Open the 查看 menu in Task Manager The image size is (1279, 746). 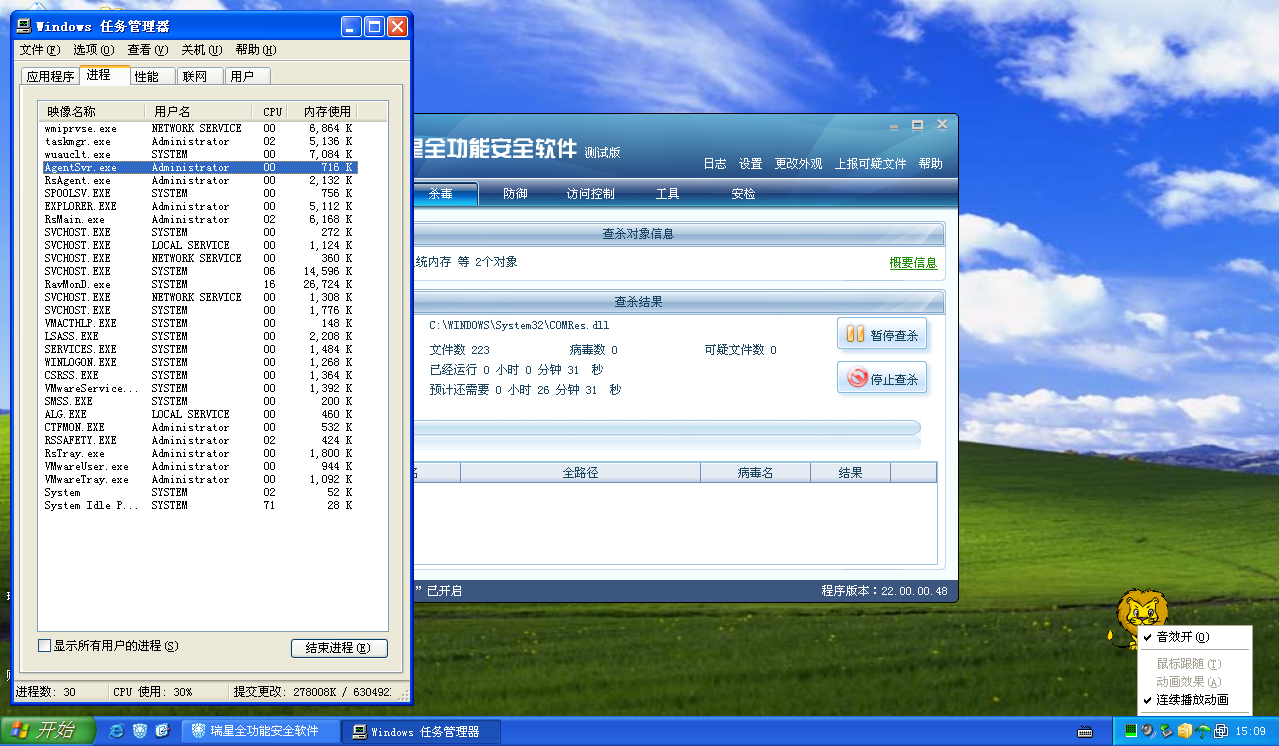click(148, 50)
